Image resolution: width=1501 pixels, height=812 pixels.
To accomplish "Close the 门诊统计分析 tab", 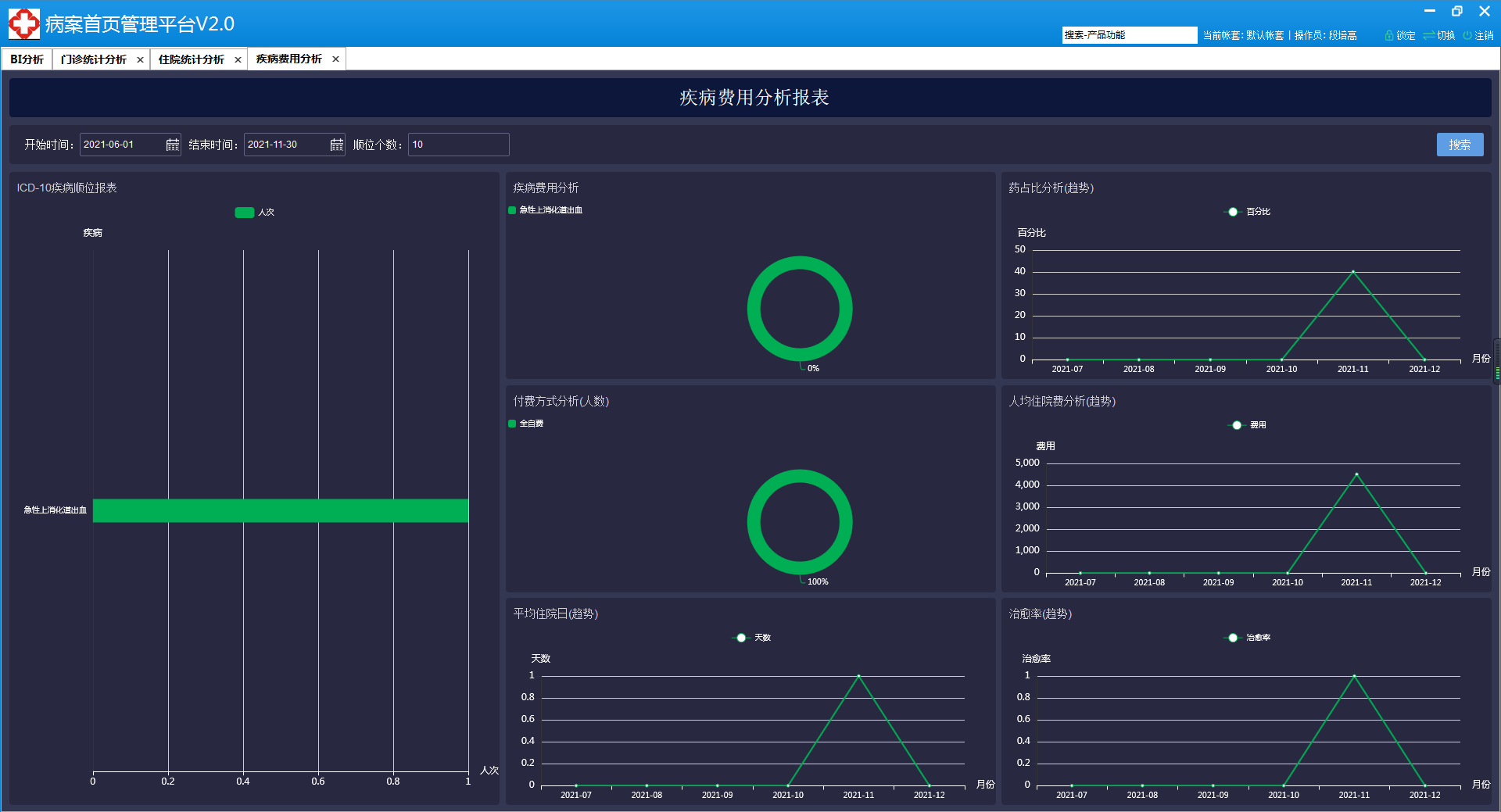I will click(140, 59).
